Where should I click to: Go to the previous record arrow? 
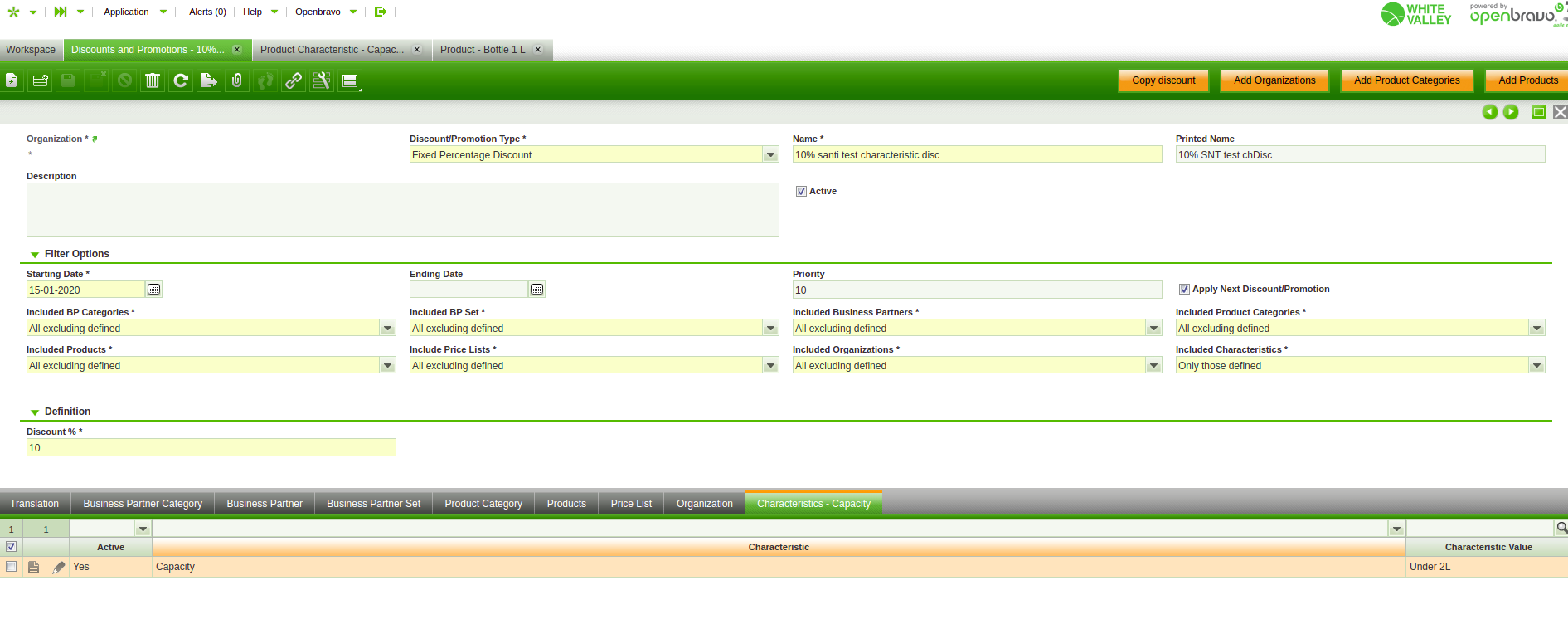[1490, 112]
